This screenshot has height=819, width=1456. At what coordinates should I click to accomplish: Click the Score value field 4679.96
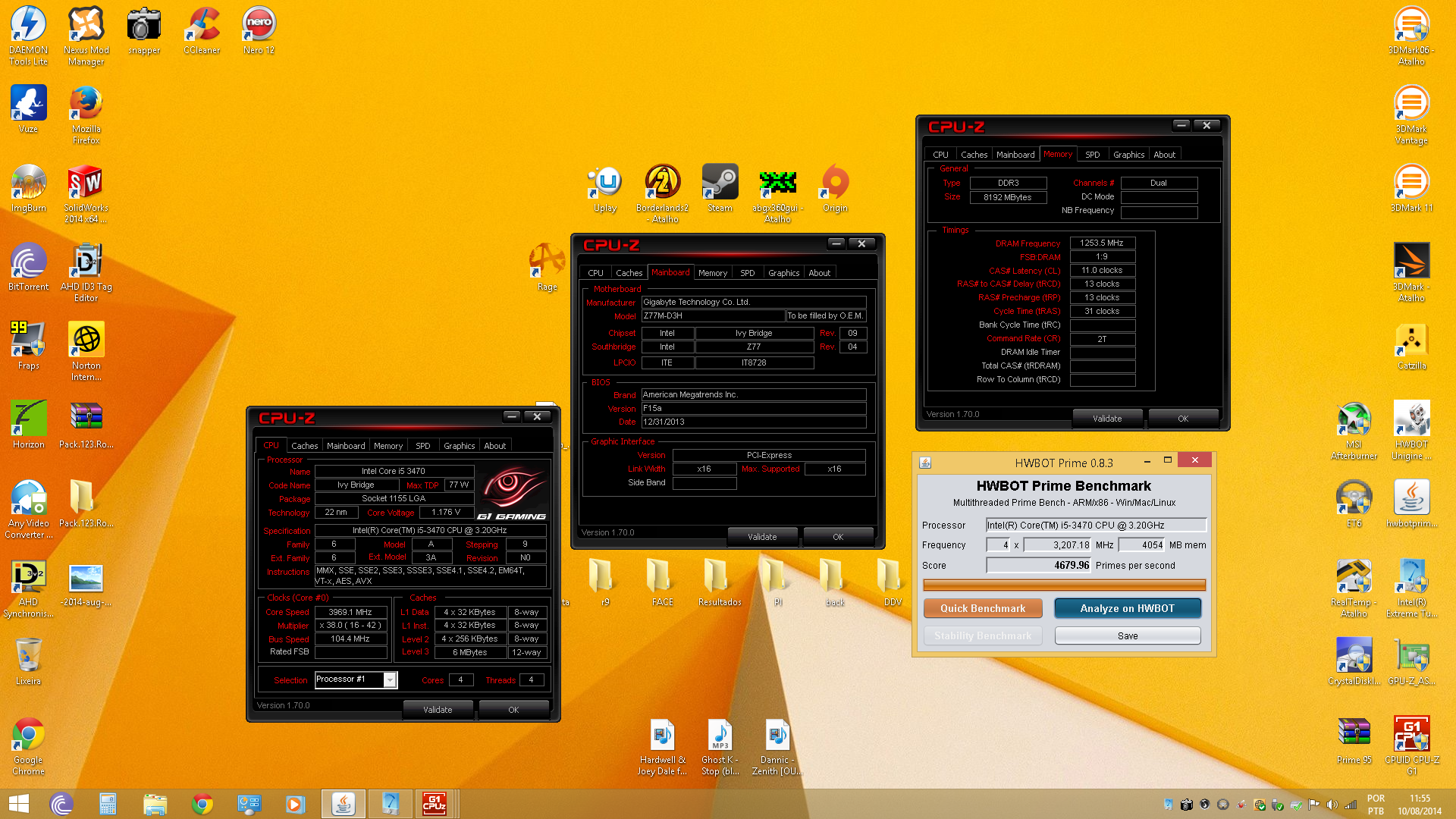coord(1039,565)
